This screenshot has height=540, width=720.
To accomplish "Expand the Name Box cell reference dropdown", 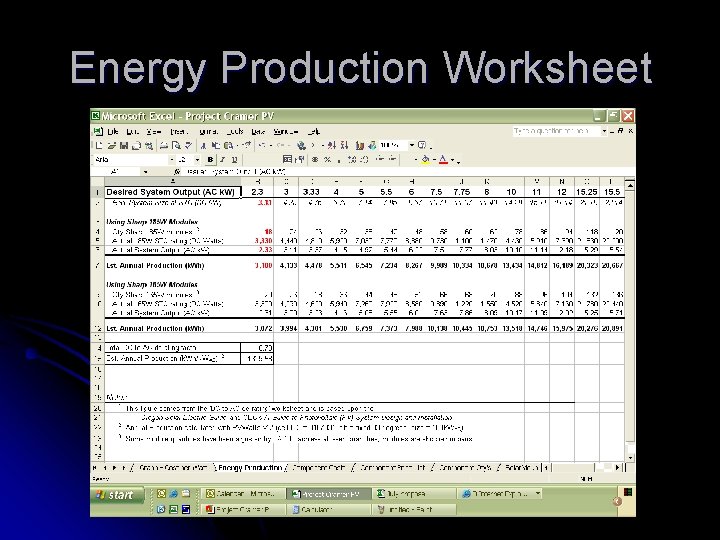I will 146,172.
